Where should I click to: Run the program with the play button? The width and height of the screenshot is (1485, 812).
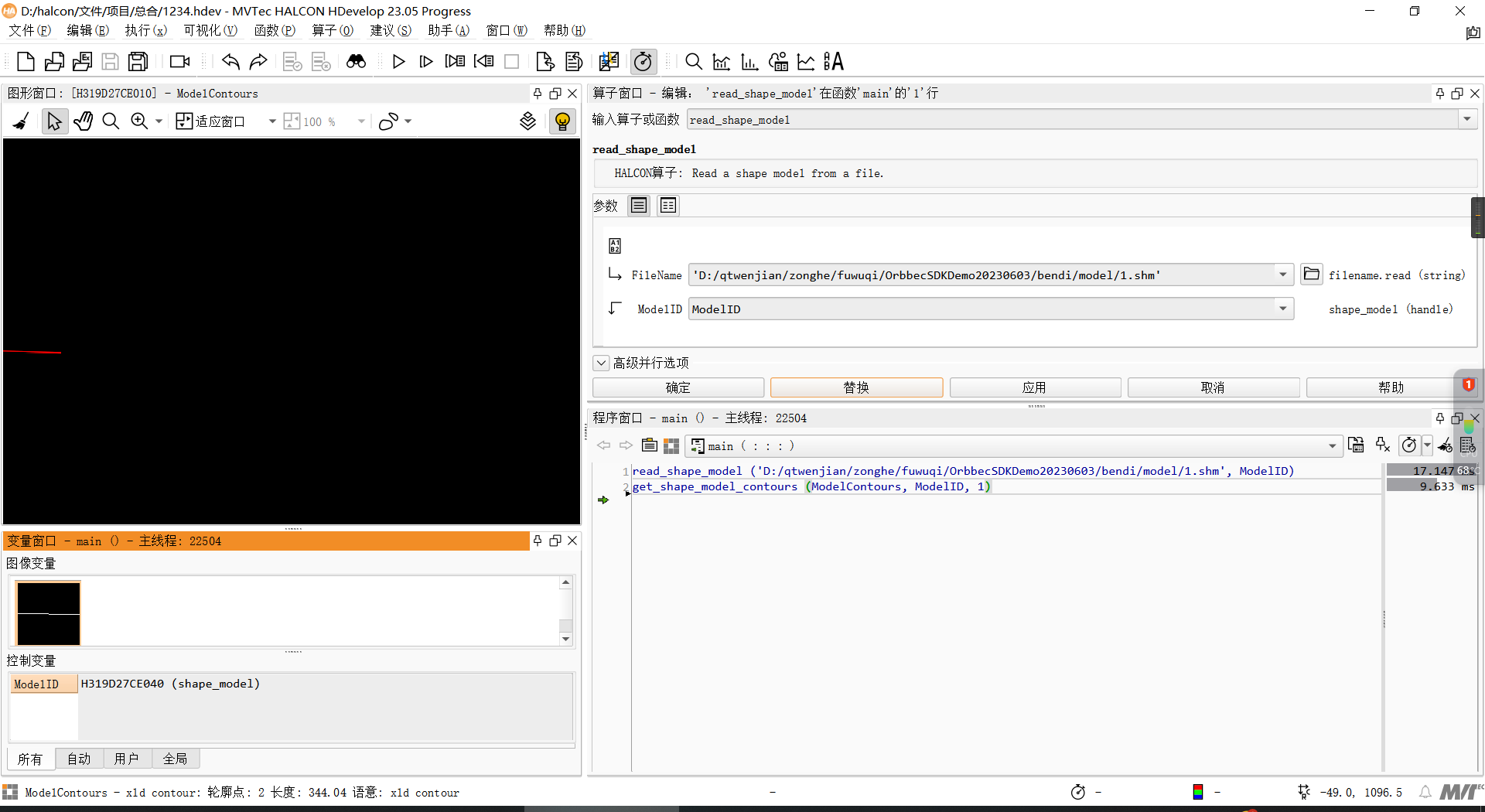[x=398, y=62]
